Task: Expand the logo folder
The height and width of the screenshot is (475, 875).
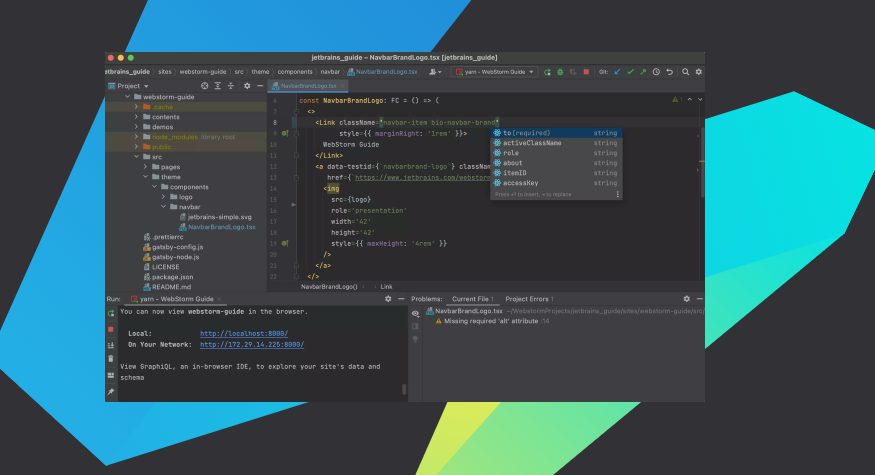Action: [x=164, y=197]
